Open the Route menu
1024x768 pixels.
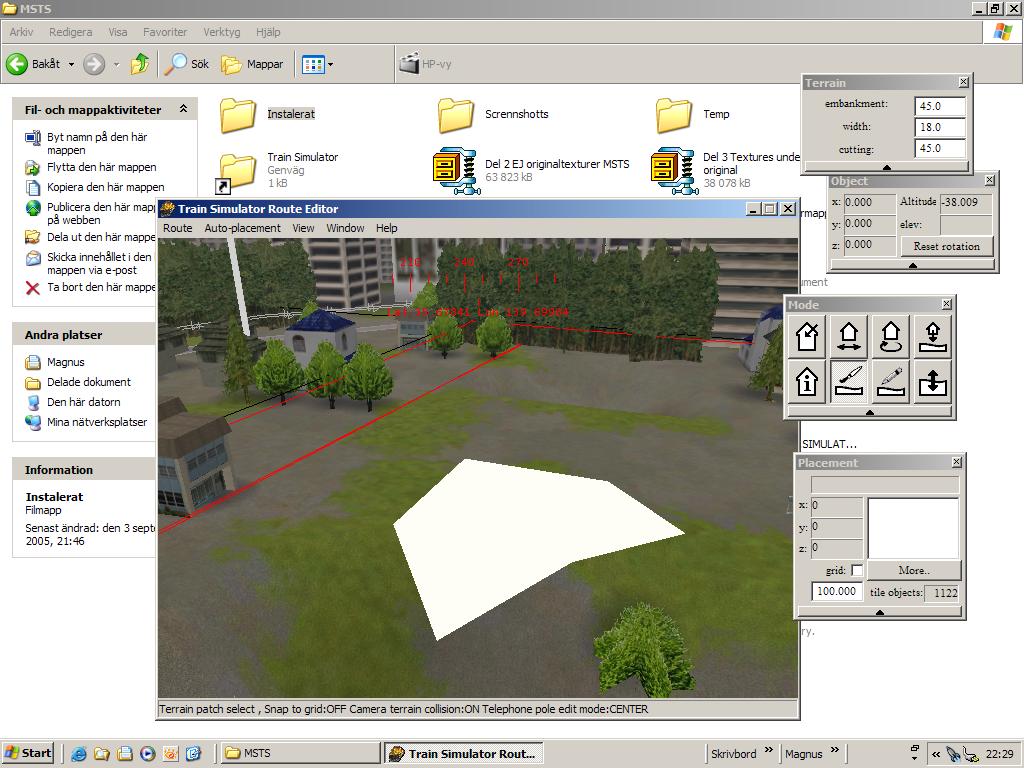(x=178, y=228)
